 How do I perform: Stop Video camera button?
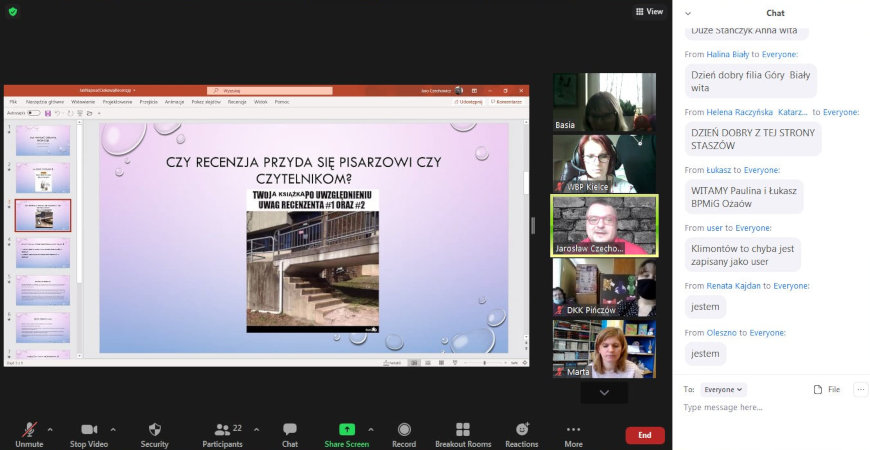[x=89, y=434]
